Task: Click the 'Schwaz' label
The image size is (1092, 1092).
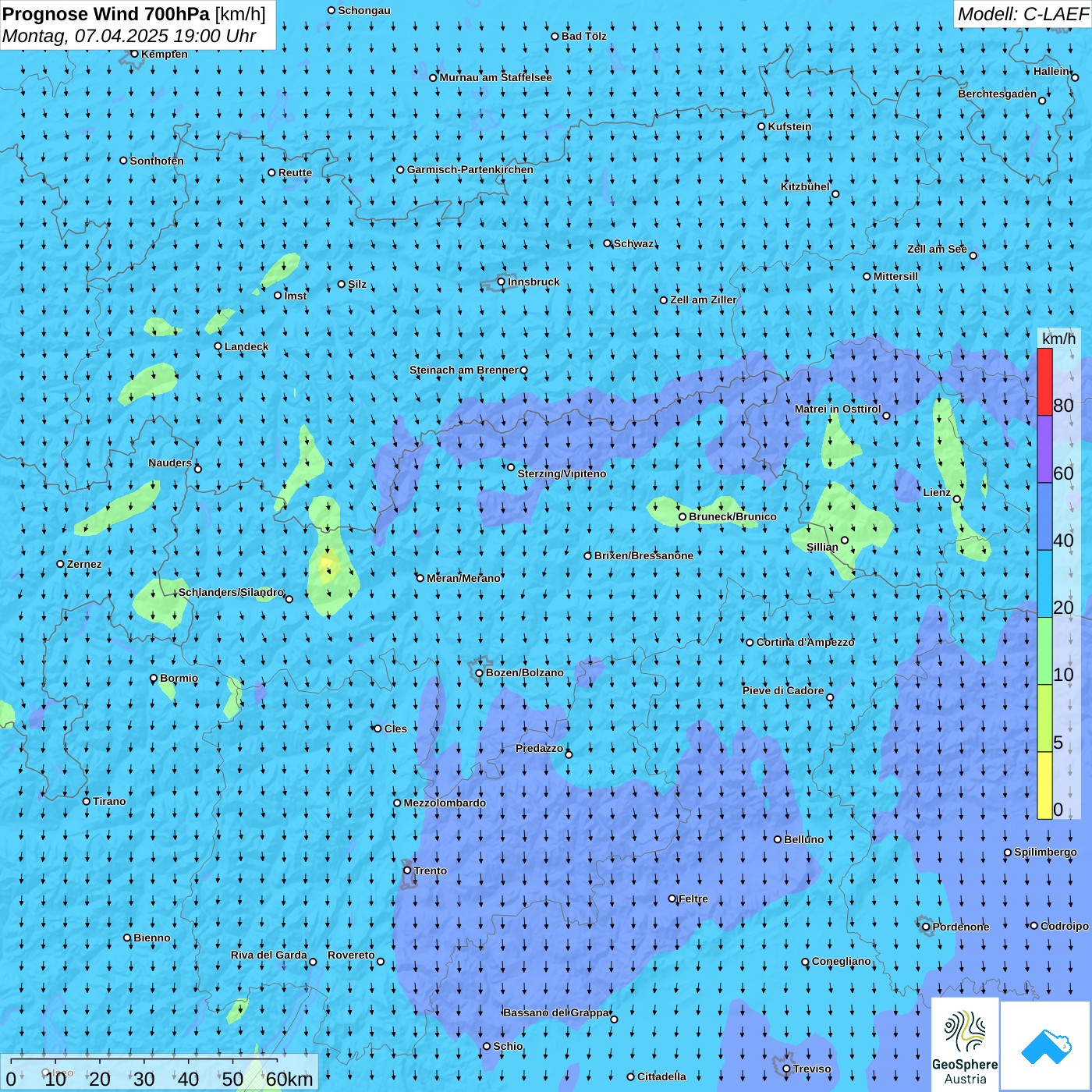Action: coord(634,243)
